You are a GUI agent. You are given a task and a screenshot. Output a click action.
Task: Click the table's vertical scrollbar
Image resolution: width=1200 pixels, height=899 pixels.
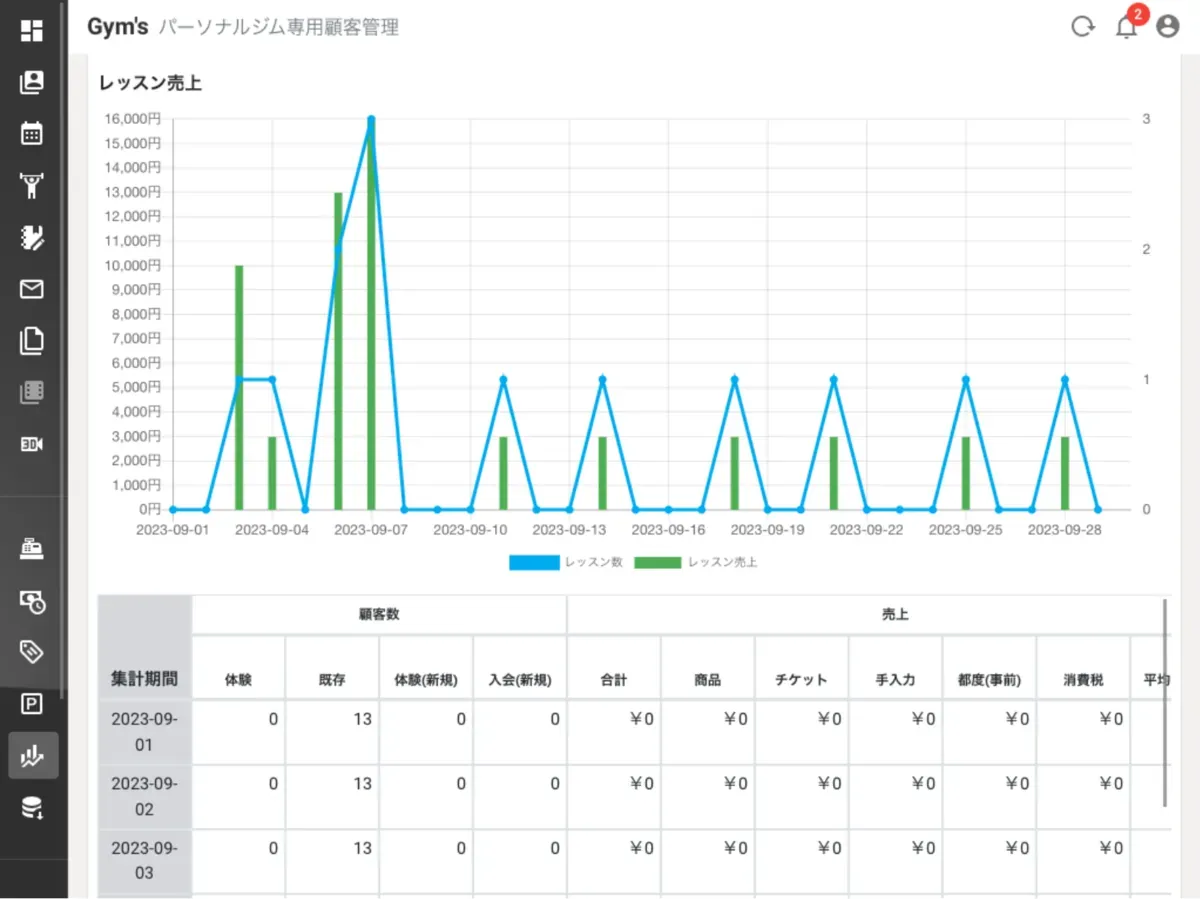pos(1167,702)
